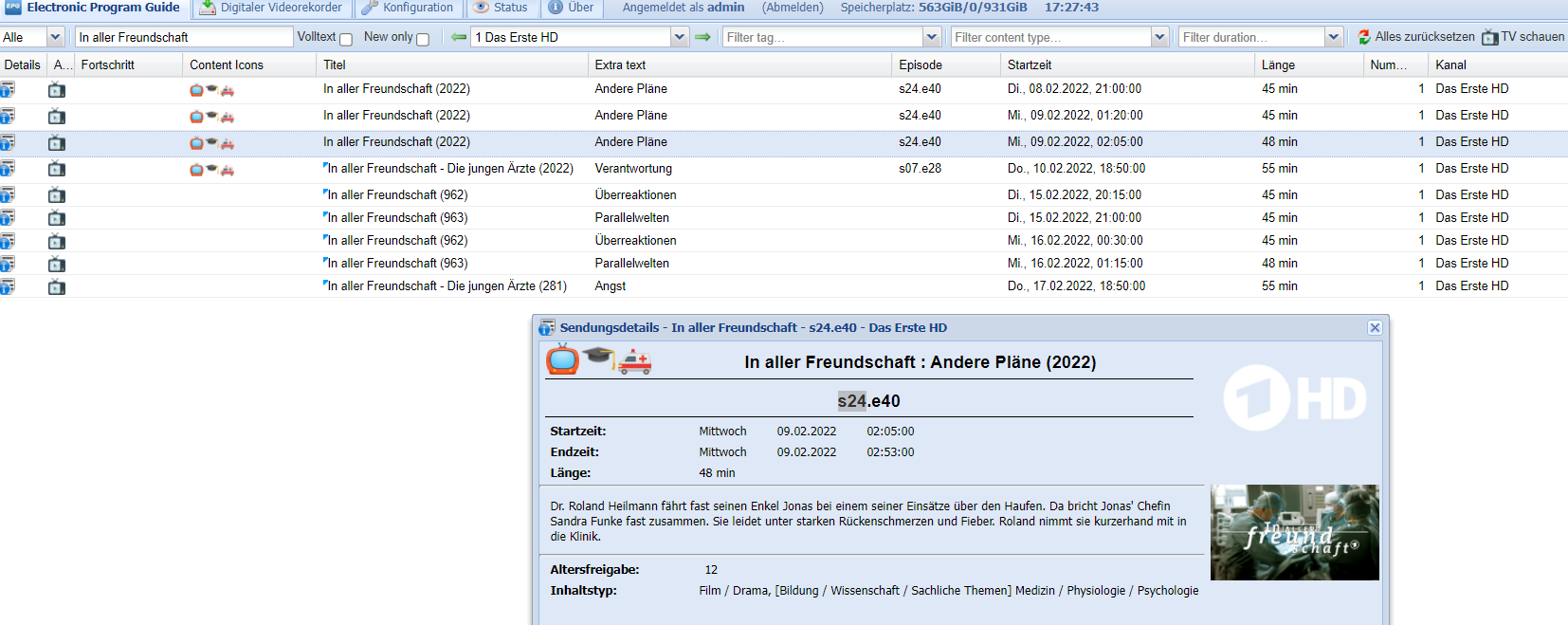Click the record action icon for 09.02.2022 01:20:00
Viewport: 1568px width, 625px height.
57,117
